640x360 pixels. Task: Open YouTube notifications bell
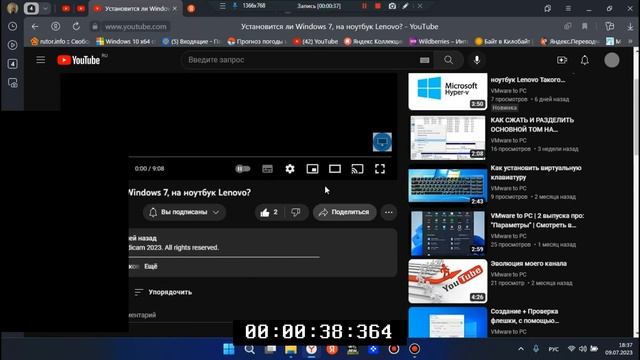[585, 60]
